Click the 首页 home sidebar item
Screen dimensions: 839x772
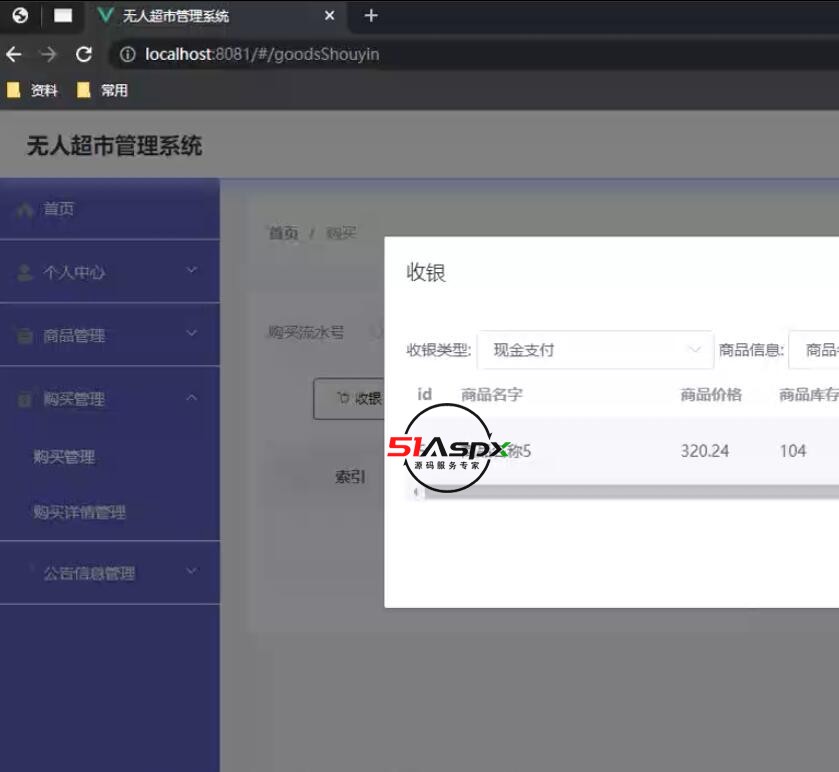[58, 209]
